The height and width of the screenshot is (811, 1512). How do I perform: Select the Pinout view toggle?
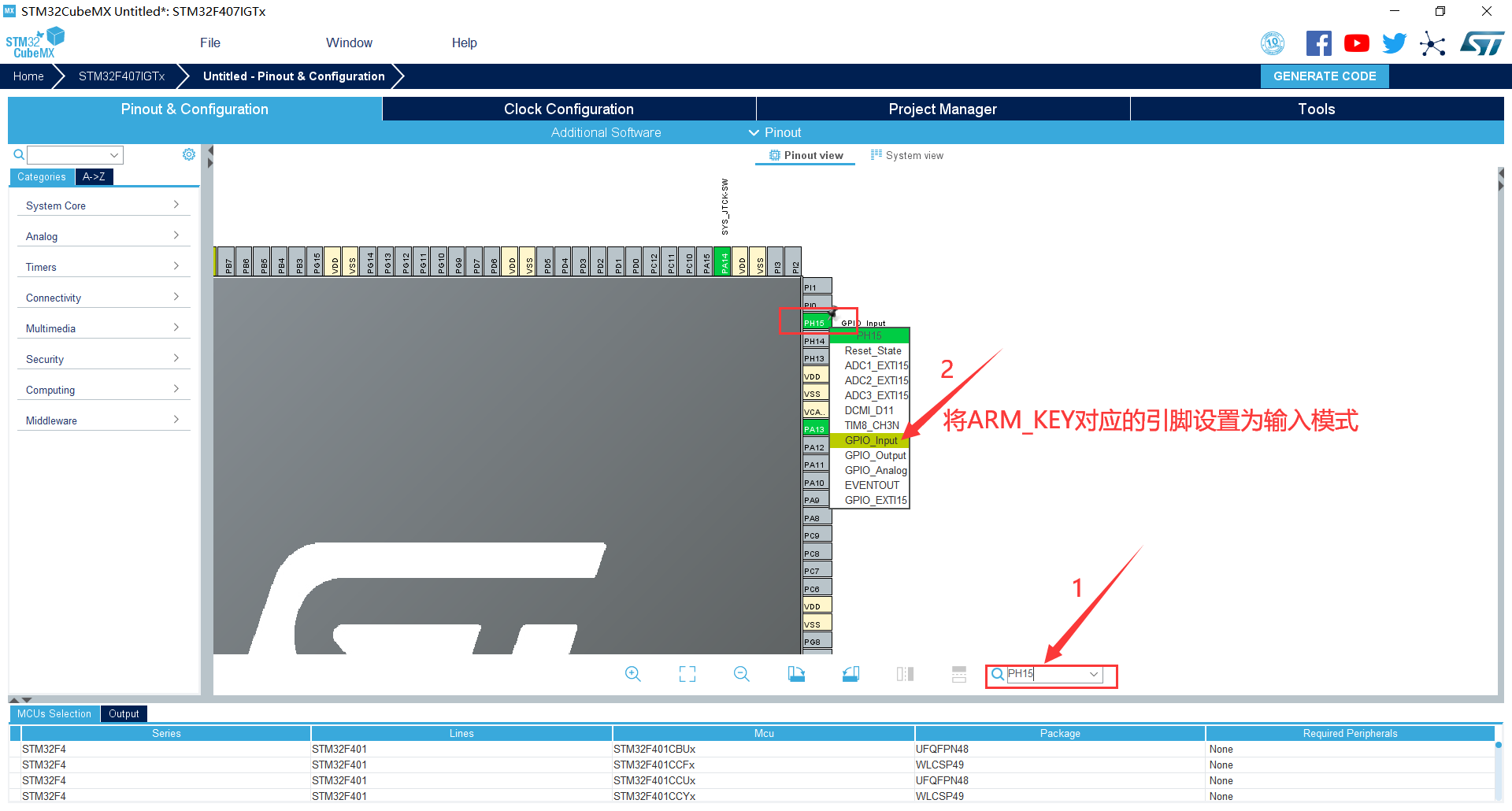click(806, 155)
